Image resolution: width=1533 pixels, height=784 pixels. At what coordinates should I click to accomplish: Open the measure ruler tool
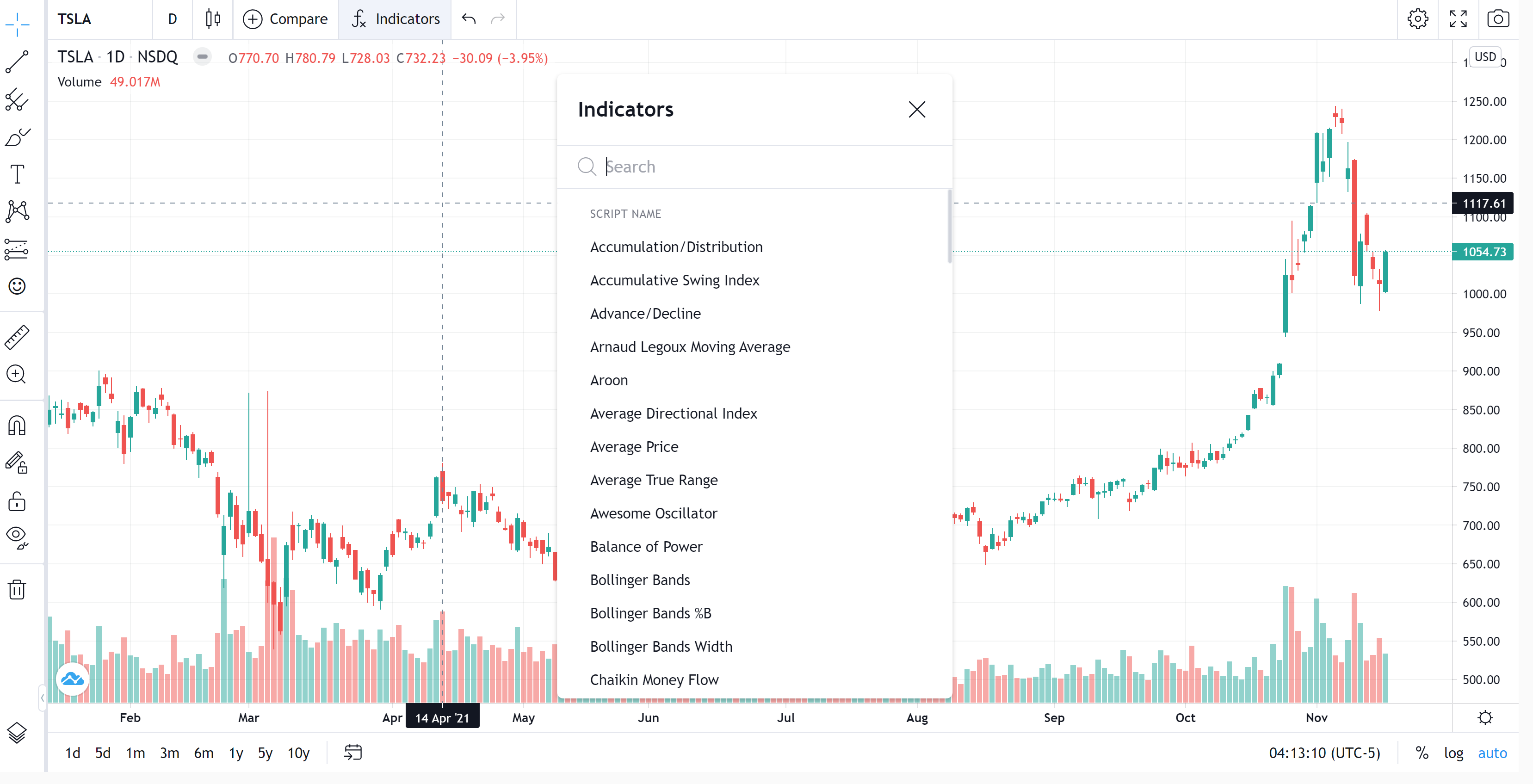(x=17, y=337)
